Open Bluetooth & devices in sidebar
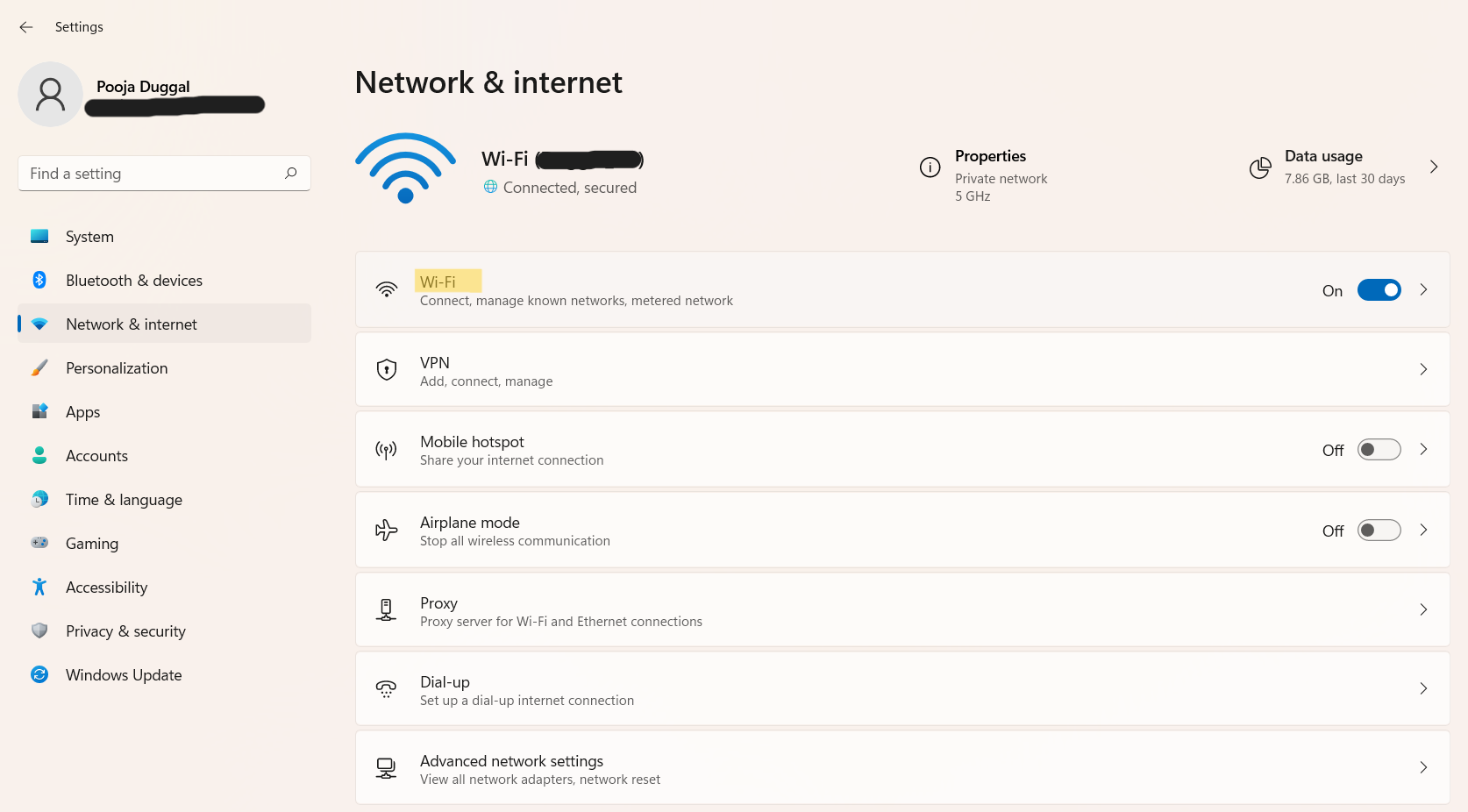This screenshot has height=812, width=1468. pos(133,281)
